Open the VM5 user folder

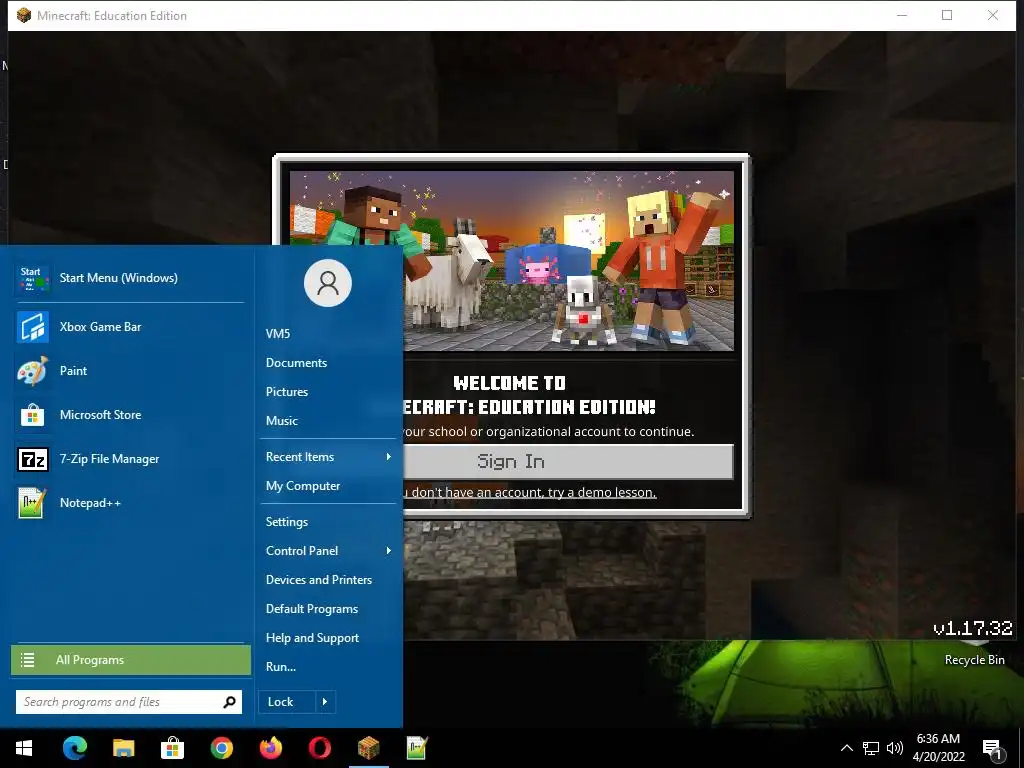278,334
